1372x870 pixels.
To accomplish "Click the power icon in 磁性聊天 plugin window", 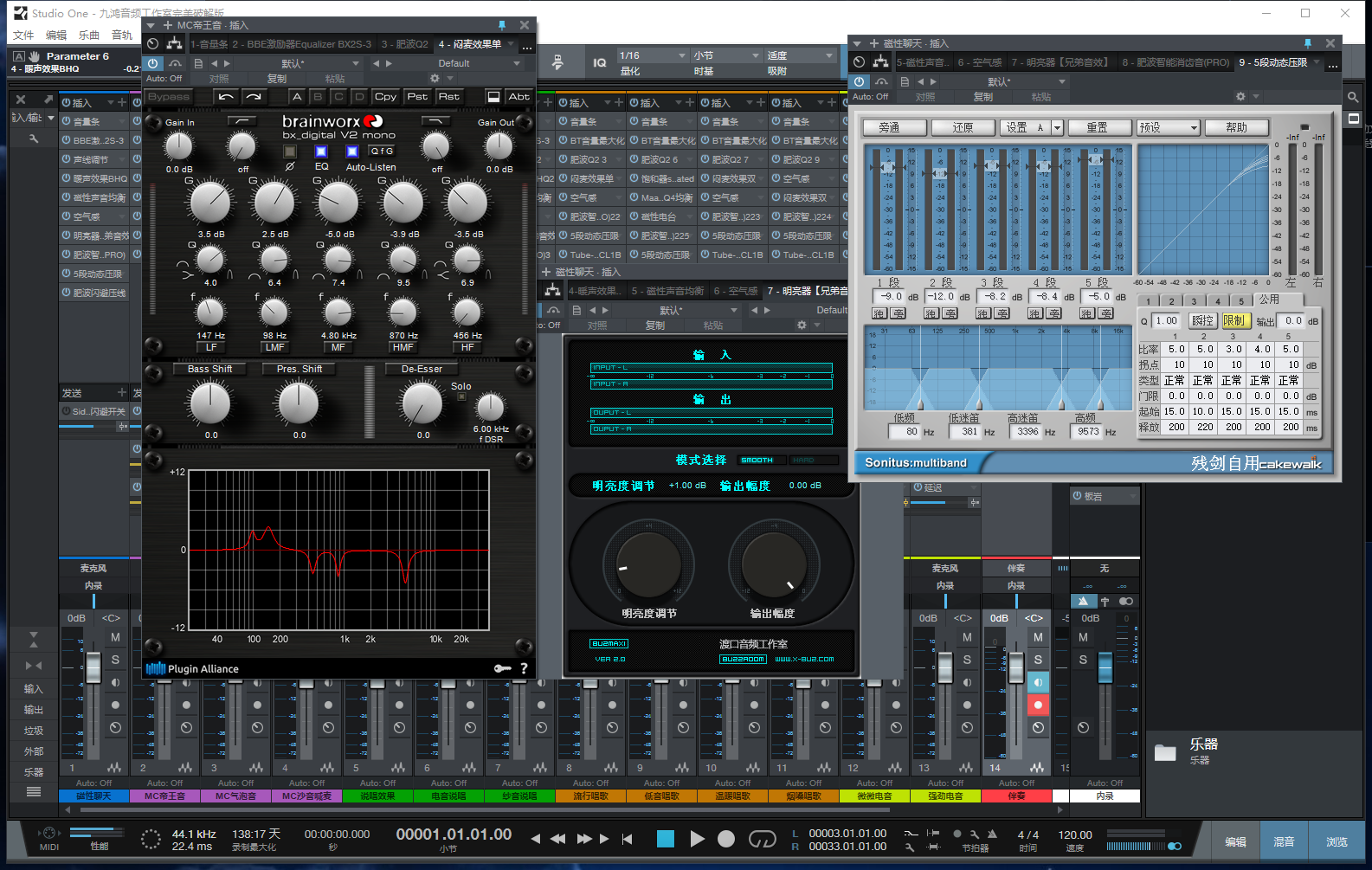I will tap(859, 81).
